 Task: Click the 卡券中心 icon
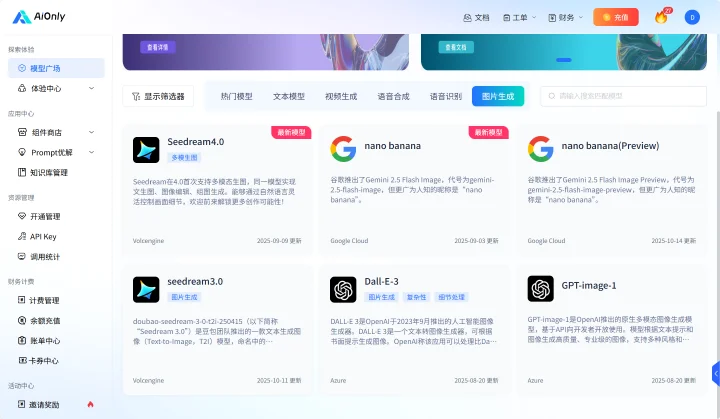pyautogui.click(x=22, y=361)
